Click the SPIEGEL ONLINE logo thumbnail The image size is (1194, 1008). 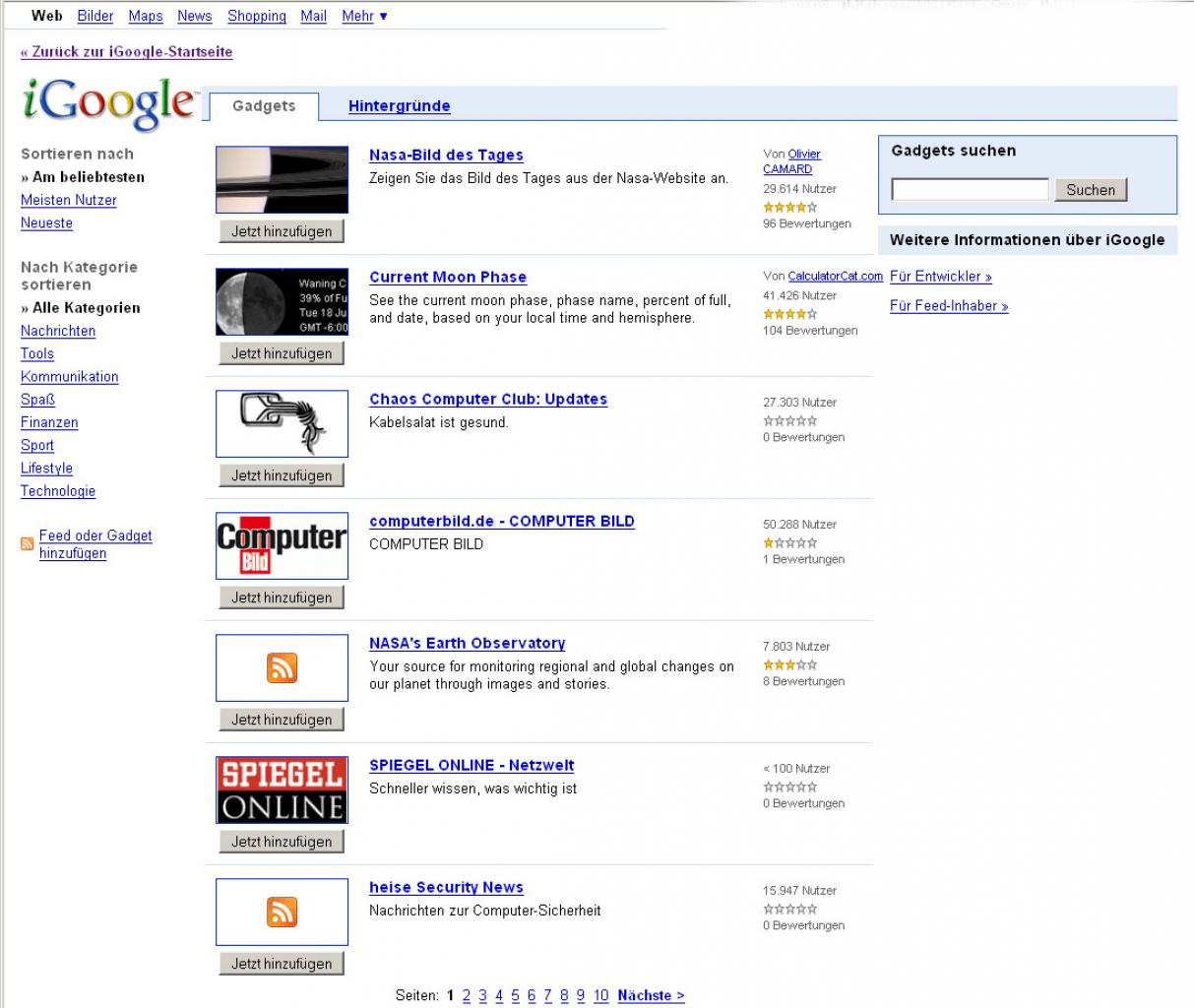pos(282,789)
